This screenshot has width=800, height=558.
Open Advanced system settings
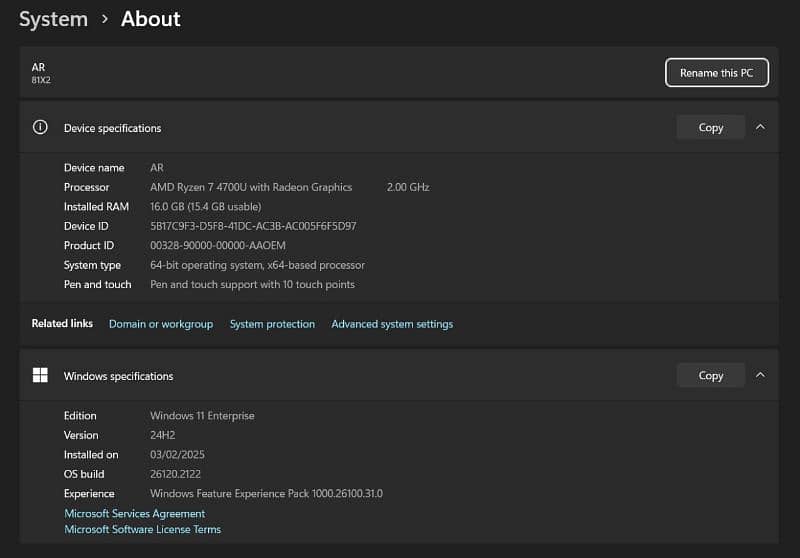click(392, 324)
